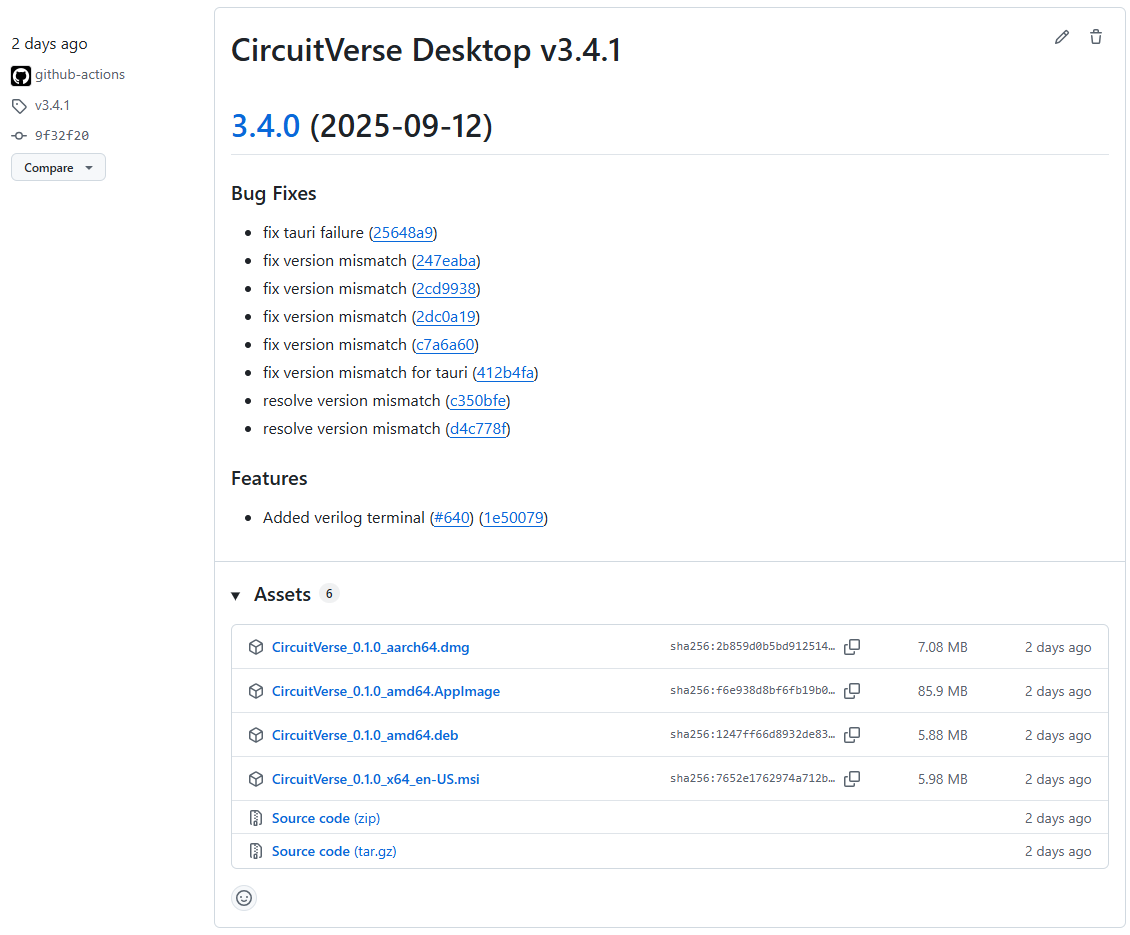This screenshot has width=1130, height=935.
Task: Click the github-actions avatar icon
Action: pyautogui.click(x=20, y=74)
